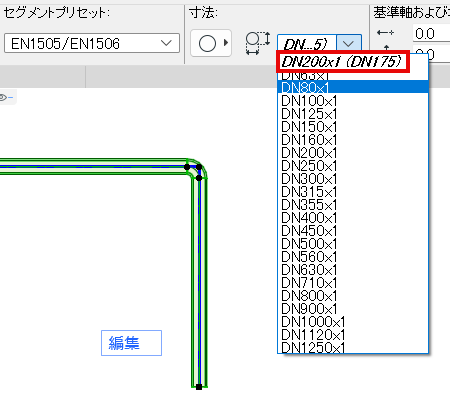The height and width of the screenshot is (412, 450).
Task: Toggle the eye visibility icon
Action: 6,97
